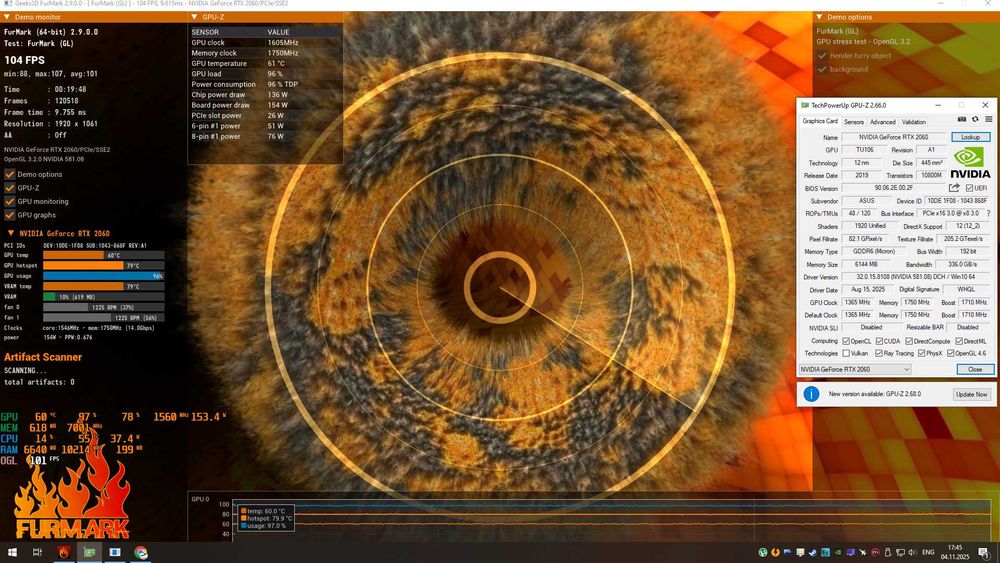
Task: Click the Artifact Scanner heading
Action: point(43,357)
